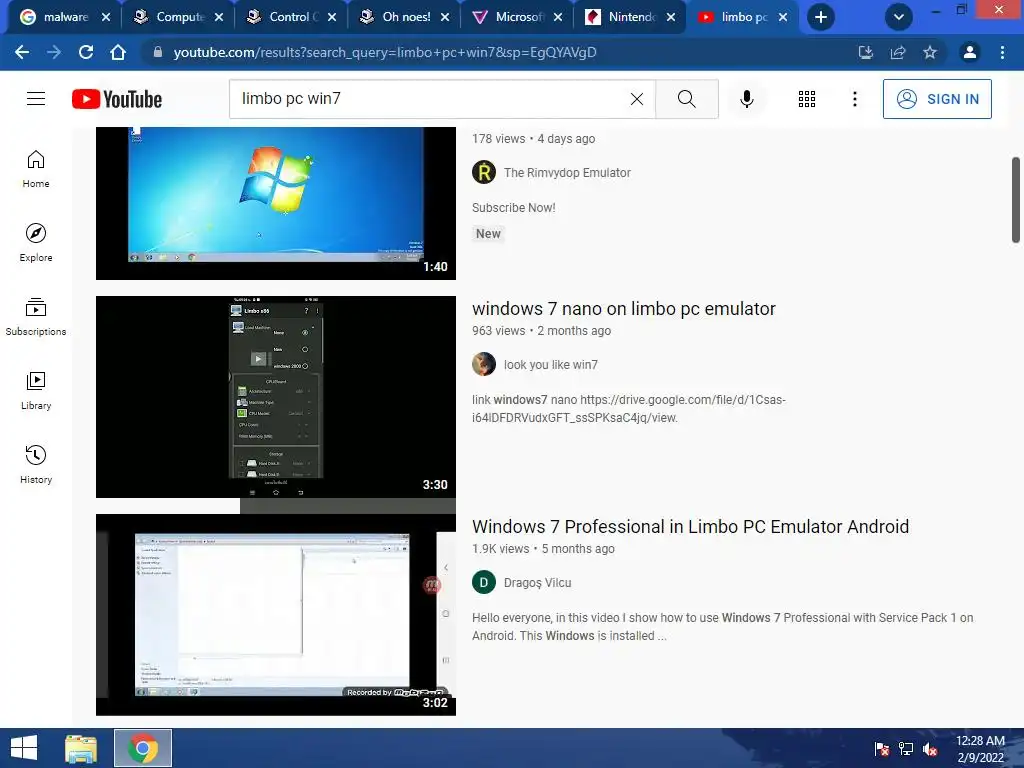This screenshot has height=768, width=1024.
Task: Click the look you like win7 avatar
Action: pyautogui.click(x=484, y=364)
